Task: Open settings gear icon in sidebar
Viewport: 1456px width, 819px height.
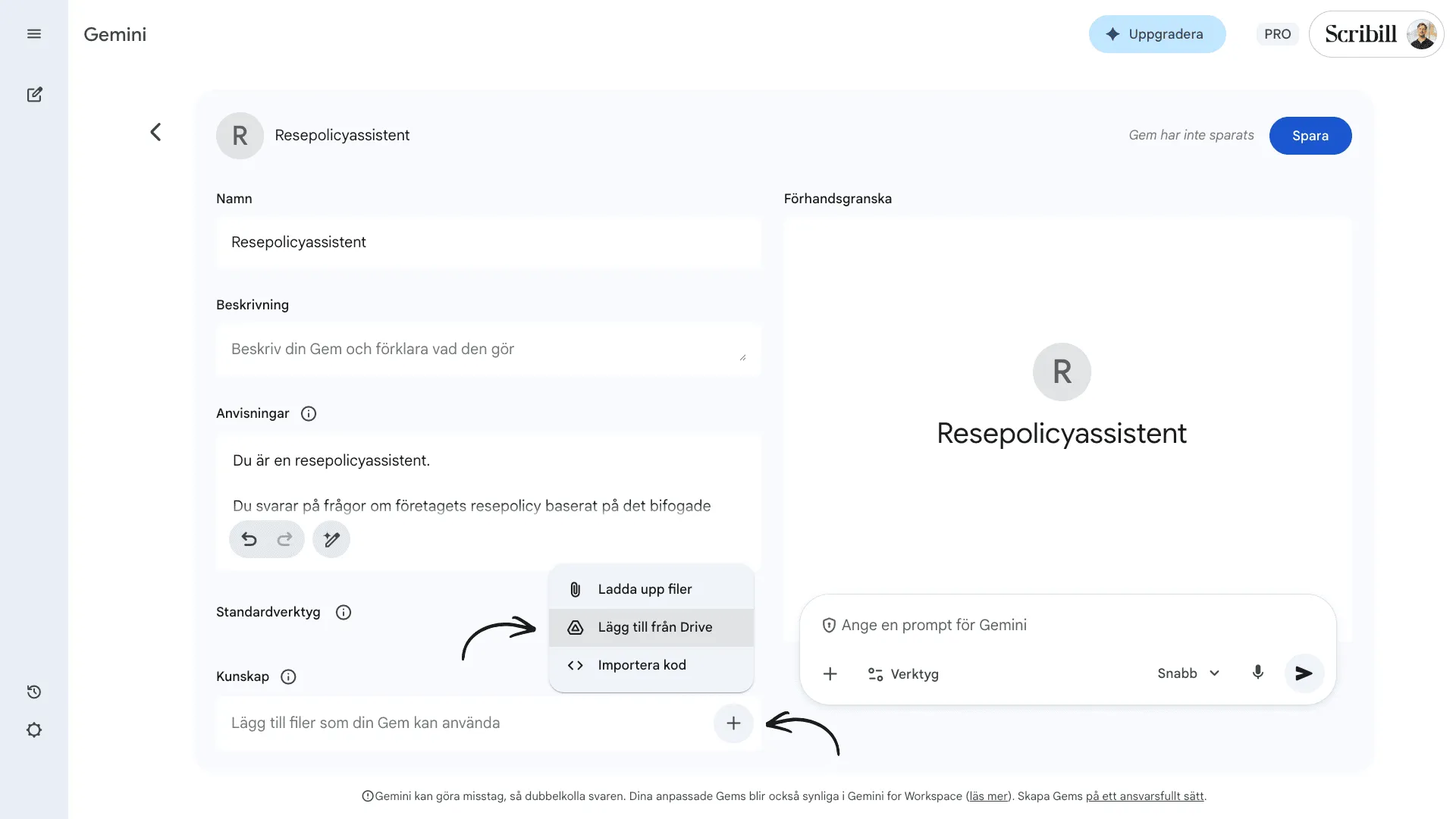Action: point(34,730)
